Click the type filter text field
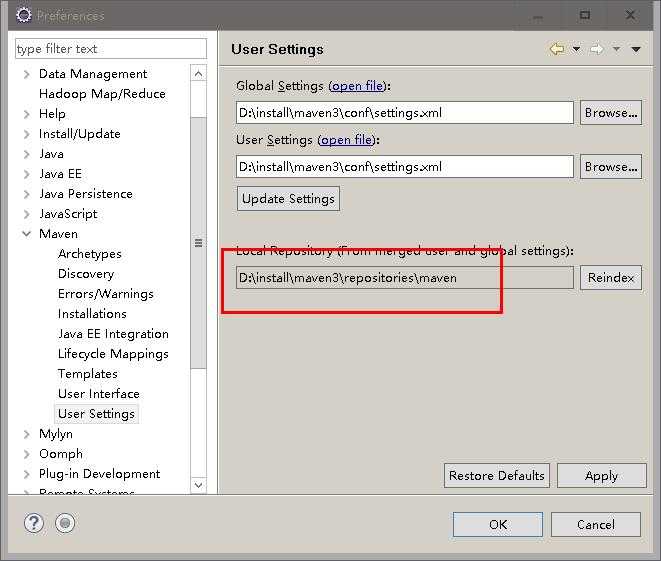 pos(111,49)
